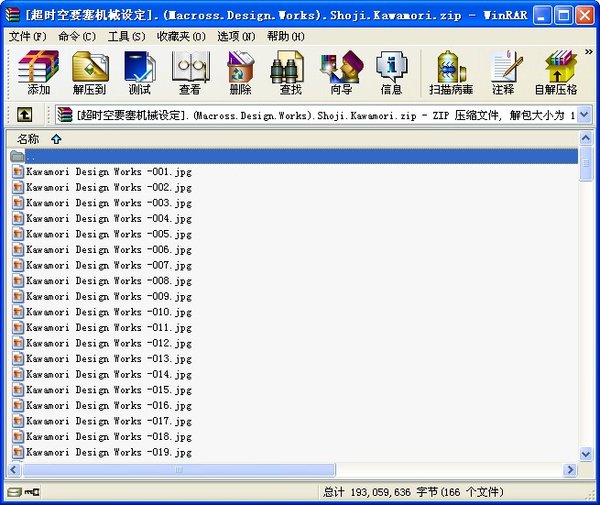Select Kawamori Design Works -010.jpg
Image resolution: width=600 pixels, height=505 pixels.
(102, 312)
